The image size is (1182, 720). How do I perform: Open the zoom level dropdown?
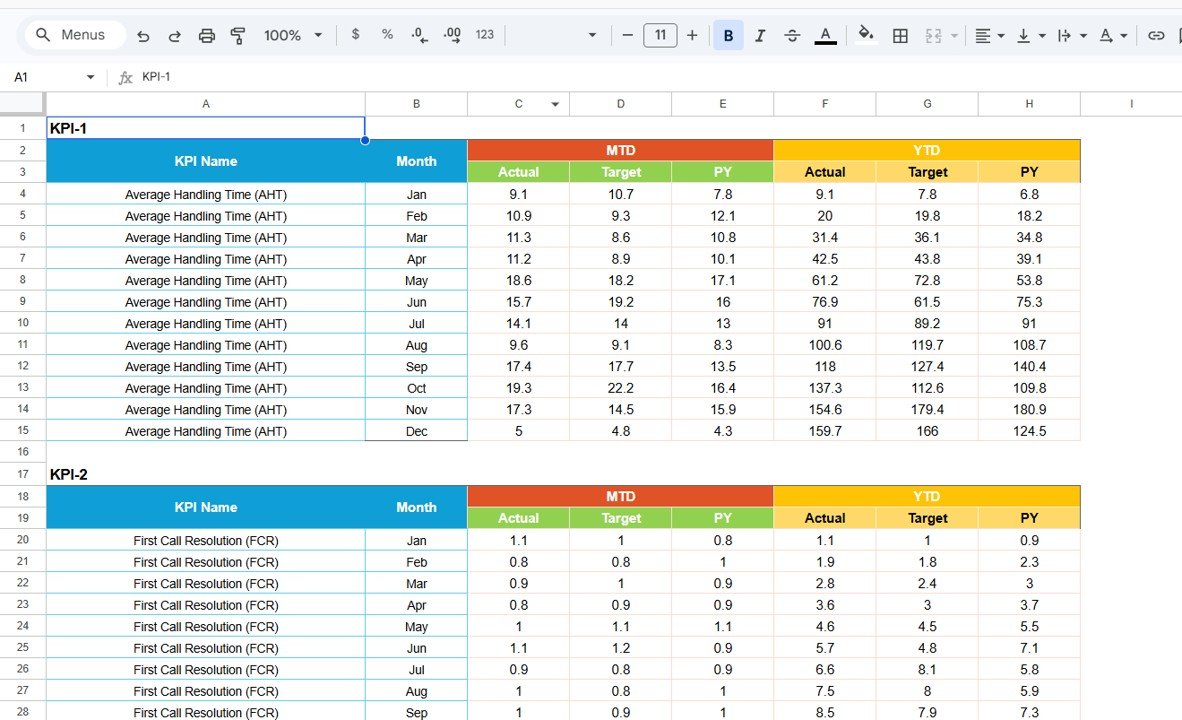(x=292, y=34)
